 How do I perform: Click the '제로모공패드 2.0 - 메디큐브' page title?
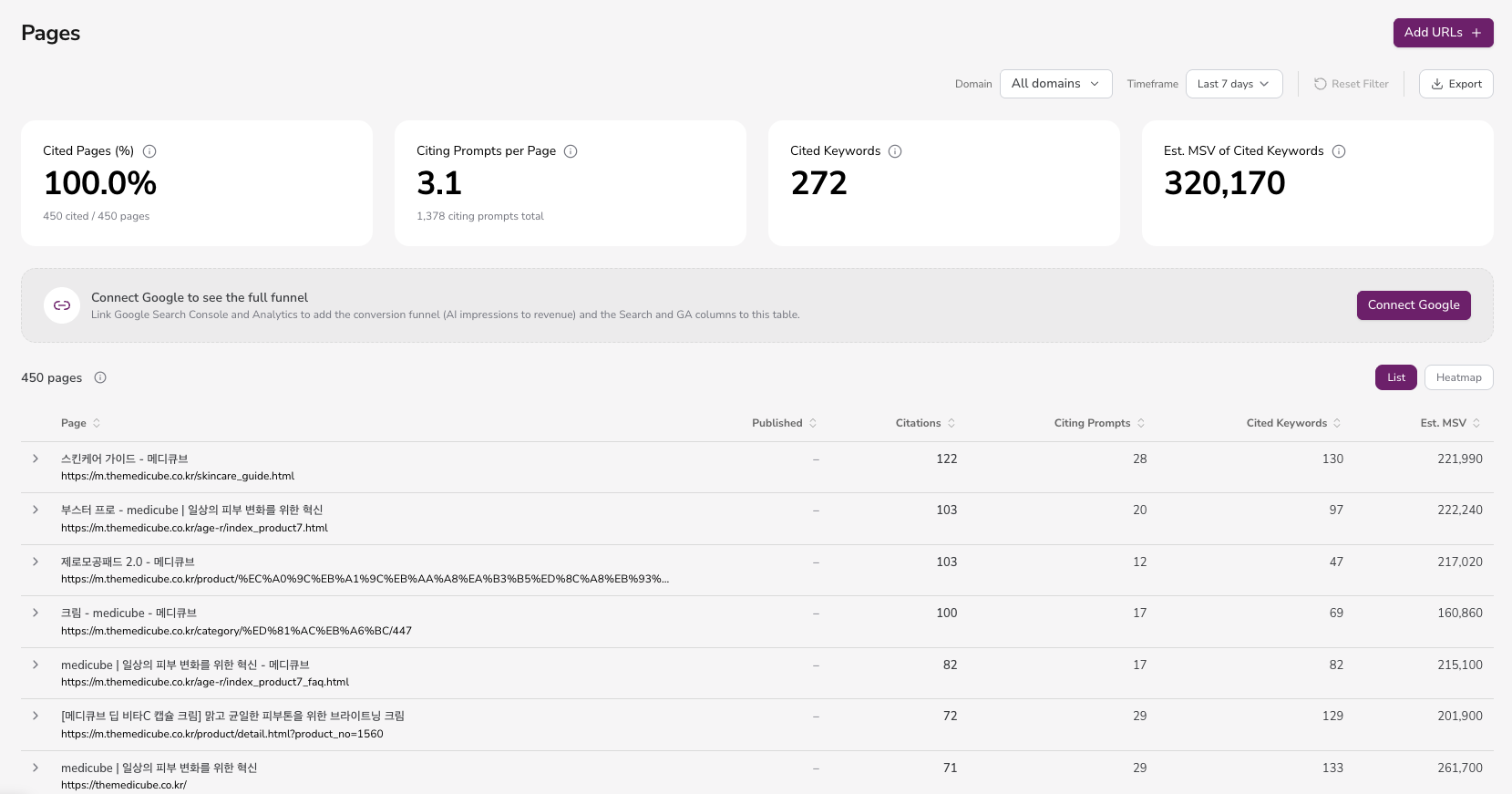point(128,562)
